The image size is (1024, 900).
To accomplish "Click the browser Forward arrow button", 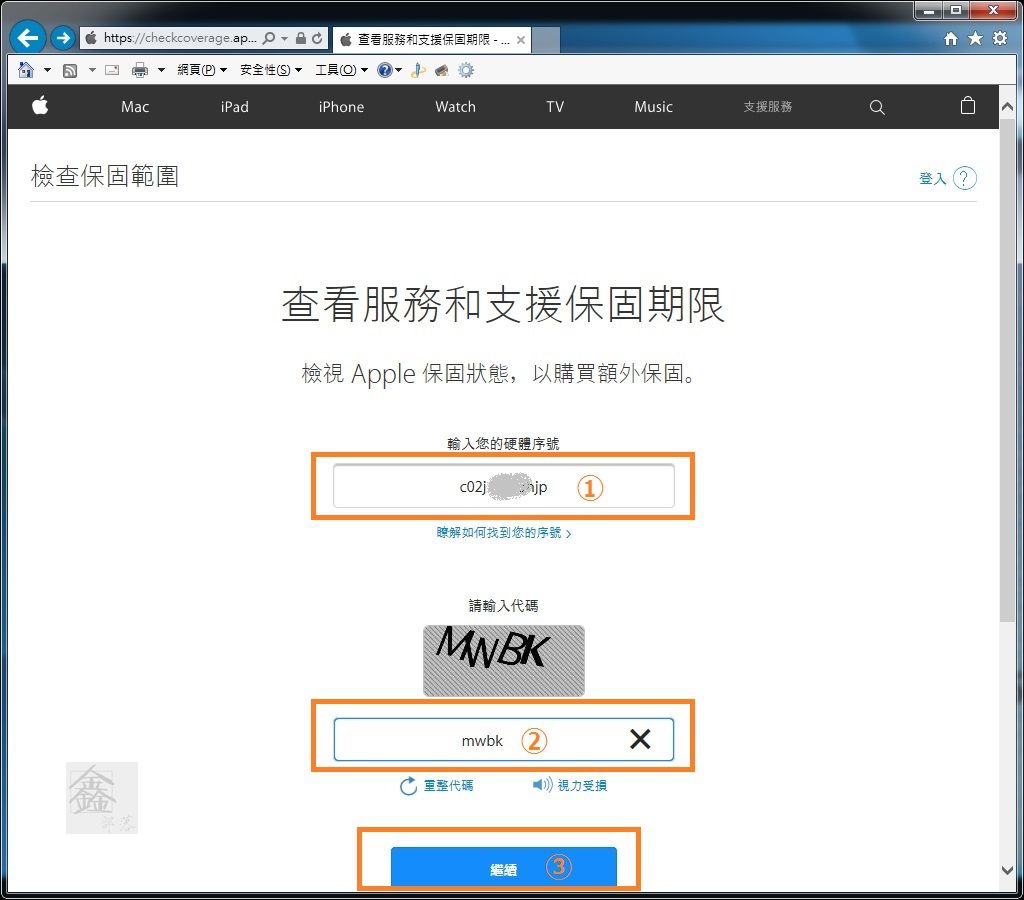I will click(x=63, y=38).
